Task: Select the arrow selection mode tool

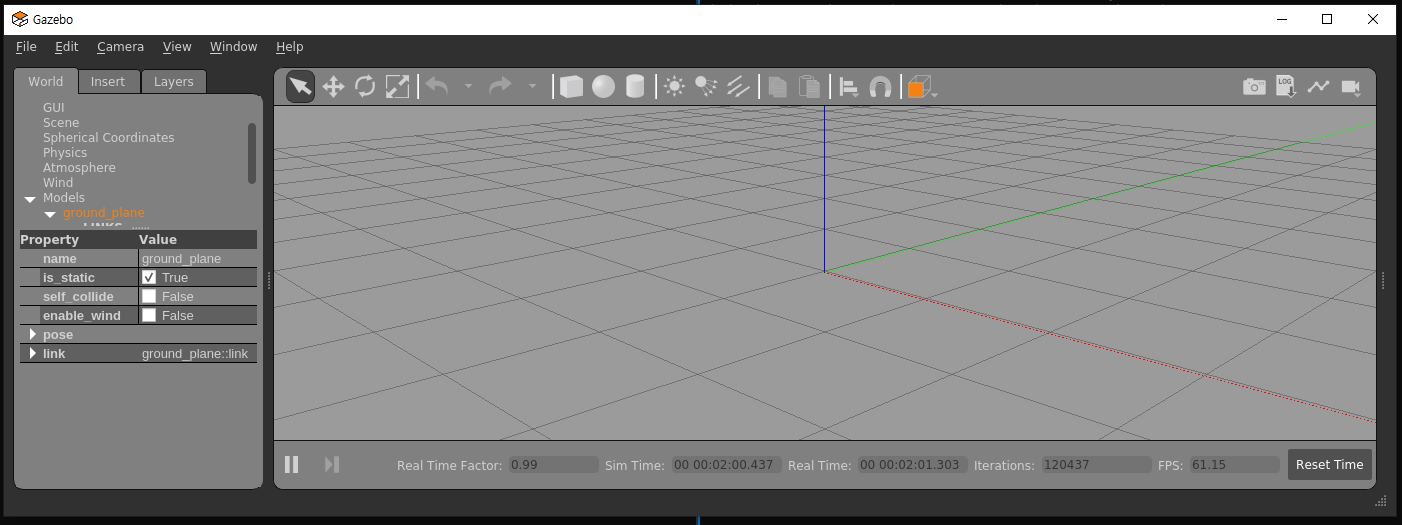Action: [301, 87]
